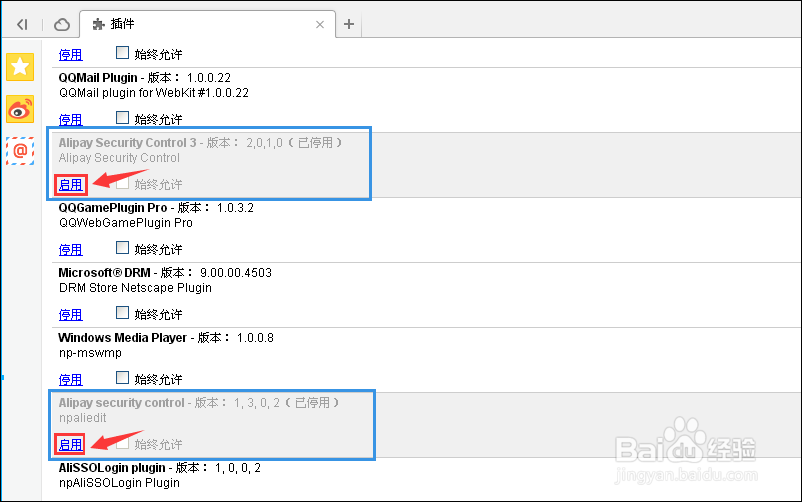
Task: Select the AliSSOLogin plugin title
Action: pyautogui.click(x=112, y=468)
